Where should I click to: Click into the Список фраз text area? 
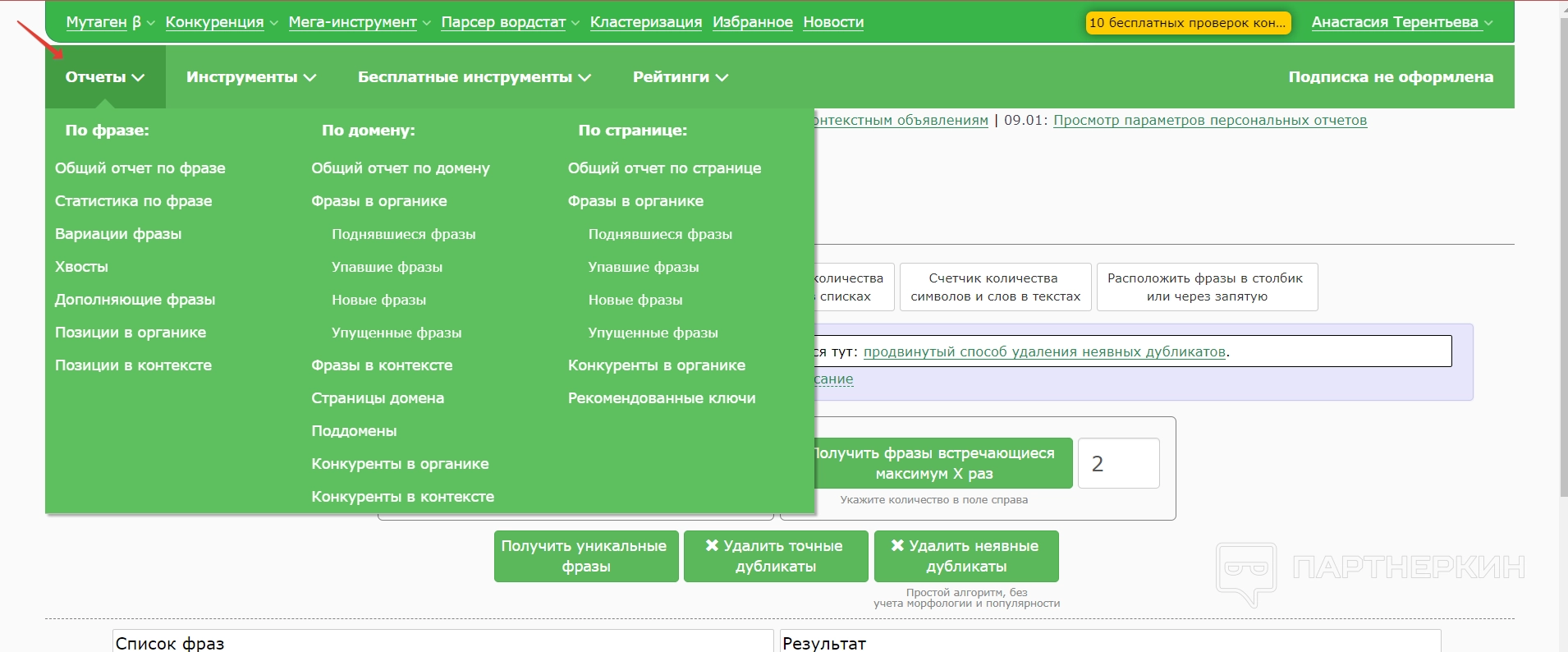coord(443,641)
